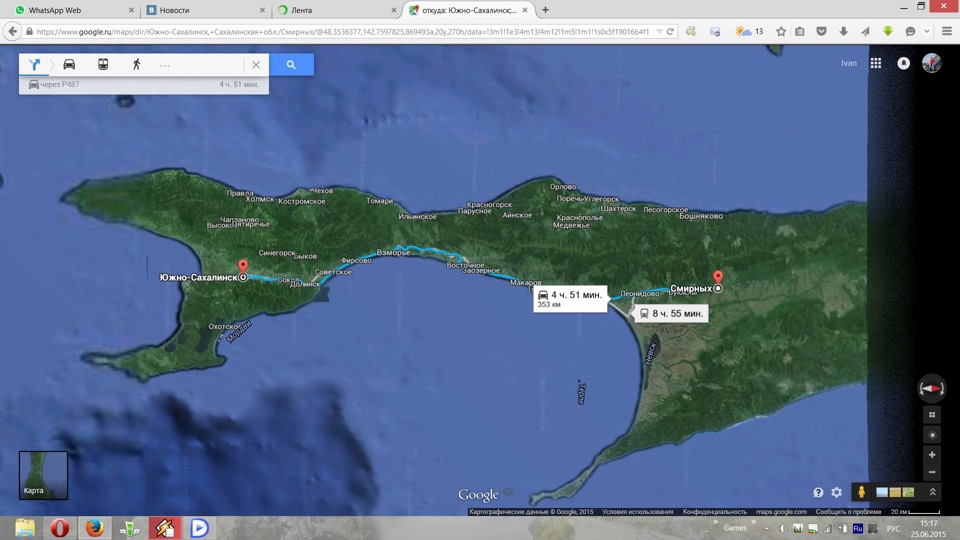This screenshot has height=540, width=960.
Task: Show more travel mode options
Action: click(x=165, y=65)
